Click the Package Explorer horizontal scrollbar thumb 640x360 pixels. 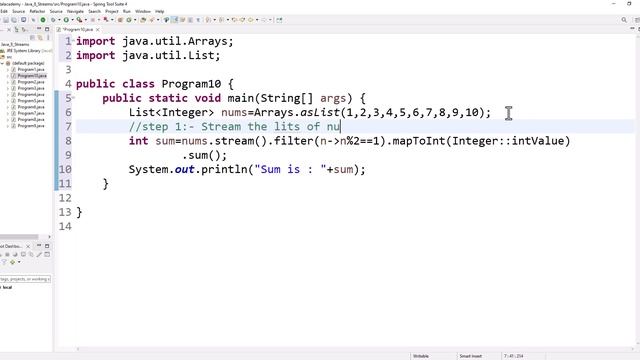coord(19,237)
